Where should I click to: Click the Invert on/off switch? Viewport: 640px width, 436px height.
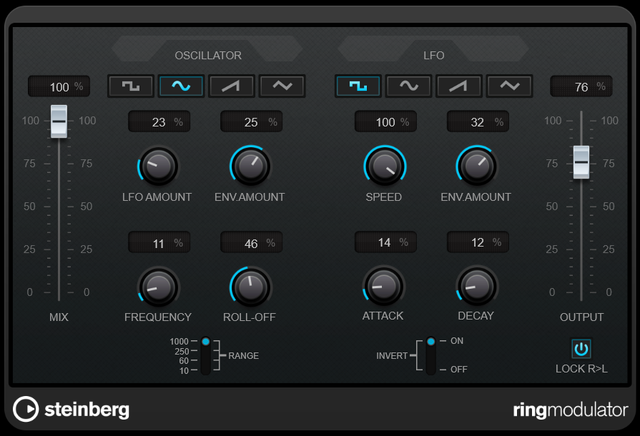[x=431, y=355]
